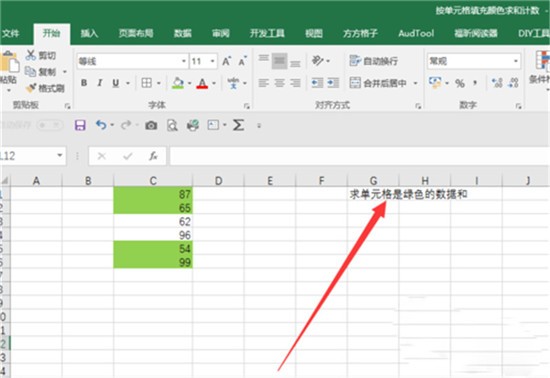
Task: Expand the Name Box dropdown
Action: coord(60,155)
